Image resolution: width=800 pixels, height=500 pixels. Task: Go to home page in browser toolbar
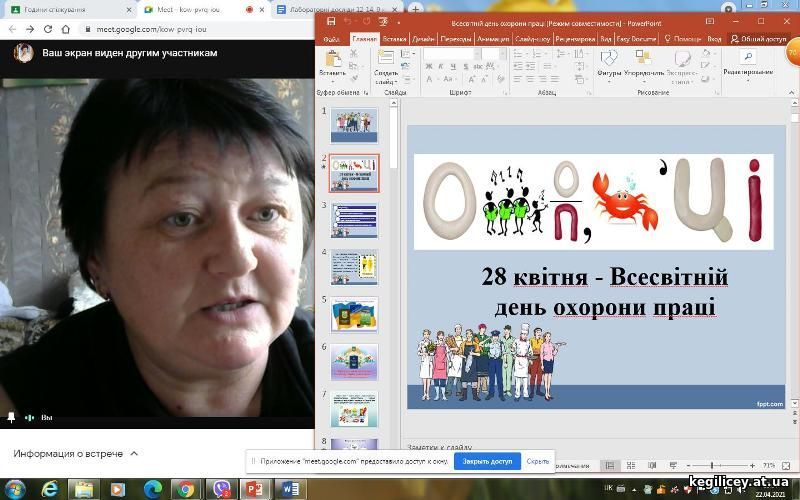pyautogui.click(x=65, y=29)
